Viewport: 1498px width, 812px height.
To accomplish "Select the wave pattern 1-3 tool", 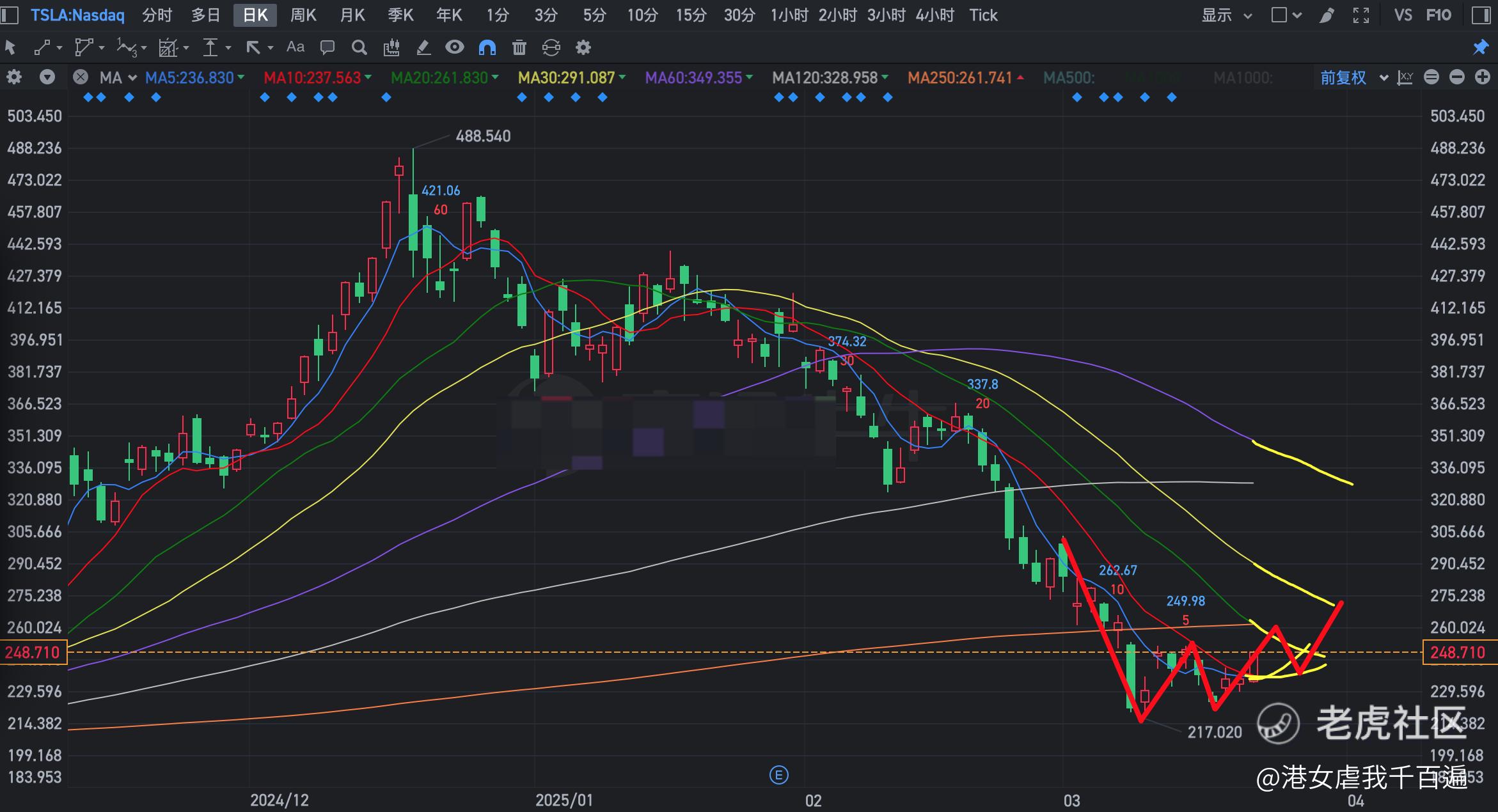I will pos(127,47).
